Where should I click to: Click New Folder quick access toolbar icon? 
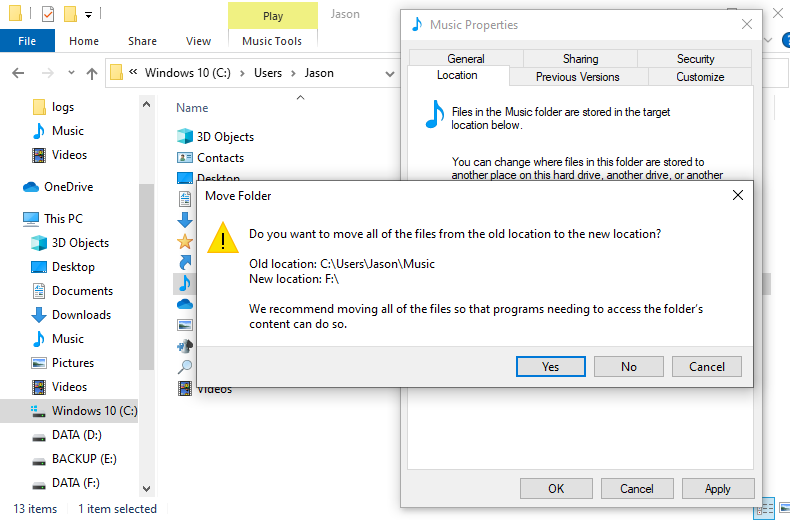[x=70, y=14]
